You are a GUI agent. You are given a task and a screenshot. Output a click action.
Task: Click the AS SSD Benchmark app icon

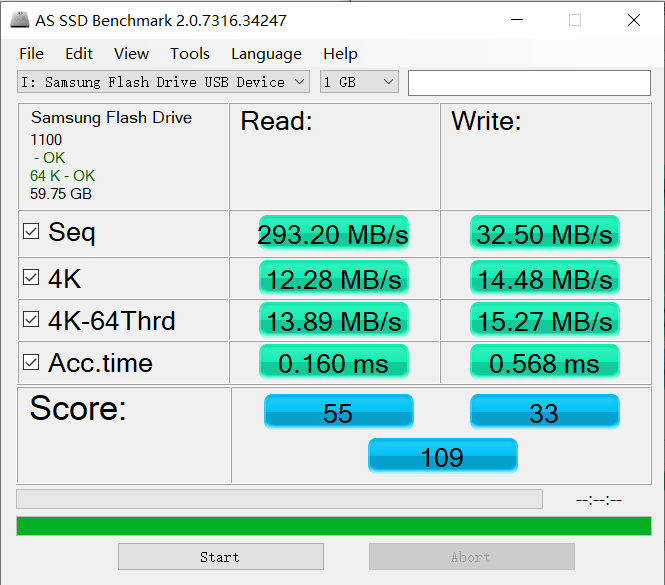20,20
